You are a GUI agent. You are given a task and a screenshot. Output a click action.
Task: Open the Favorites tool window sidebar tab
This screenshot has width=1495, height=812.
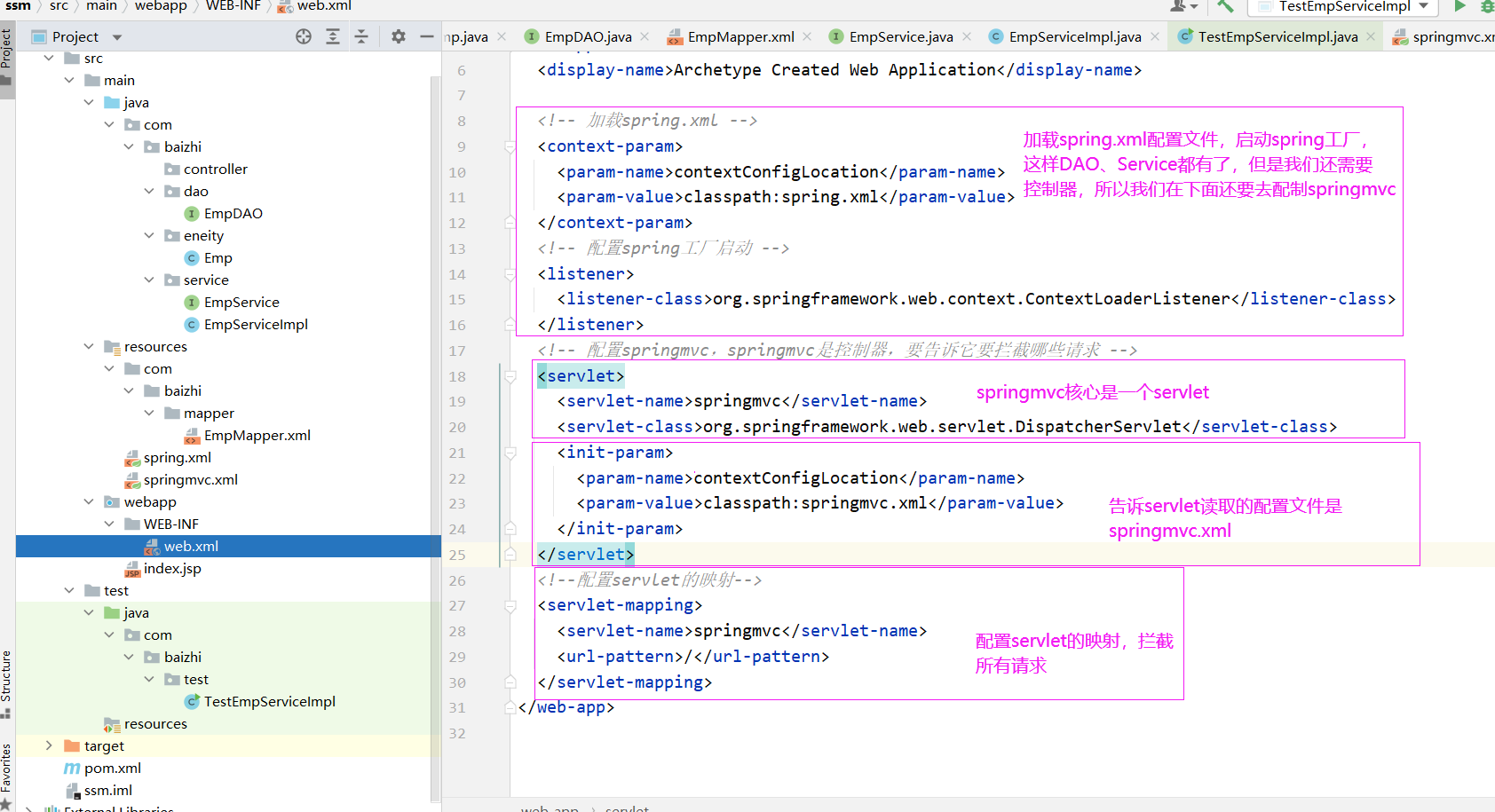7,777
